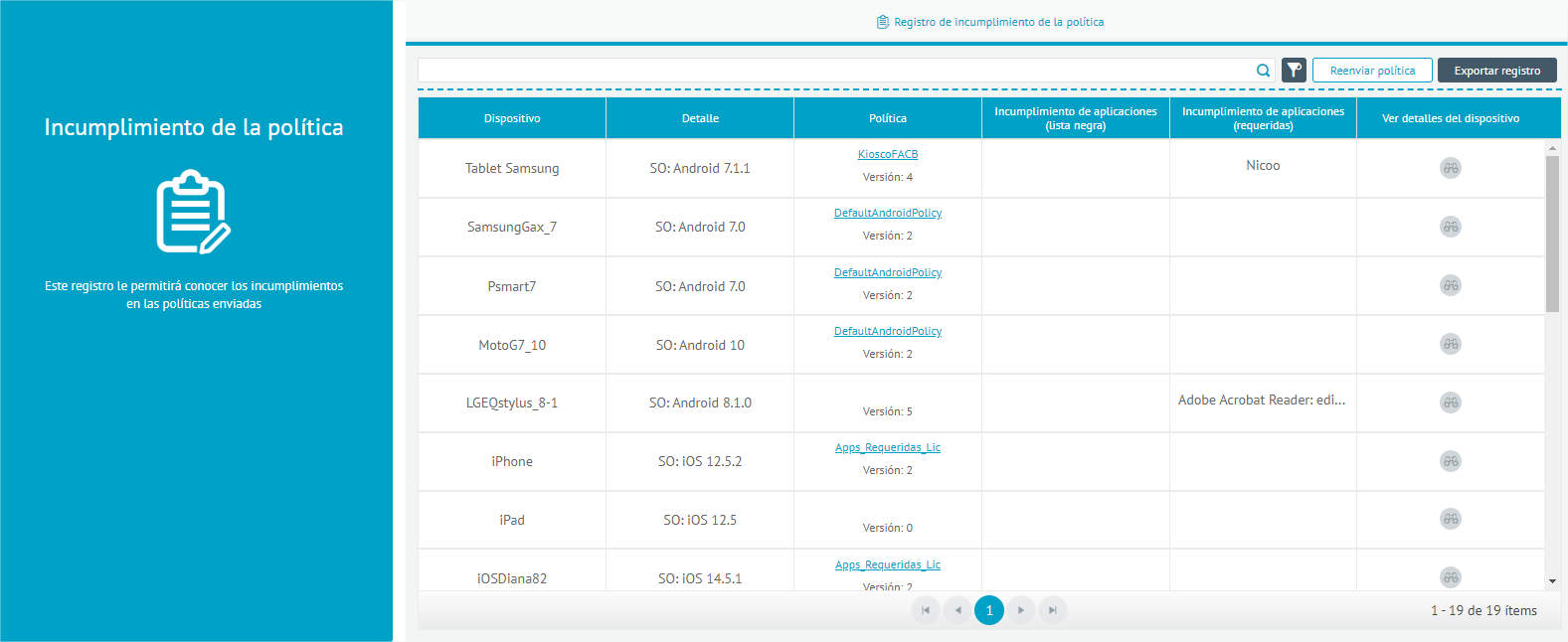The image size is (1568, 642).
Task: Click the search magnifier icon
Action: point(1263,71)
